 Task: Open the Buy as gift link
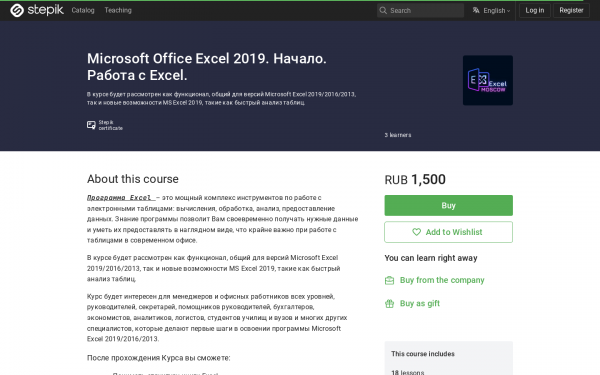point(420,303)
